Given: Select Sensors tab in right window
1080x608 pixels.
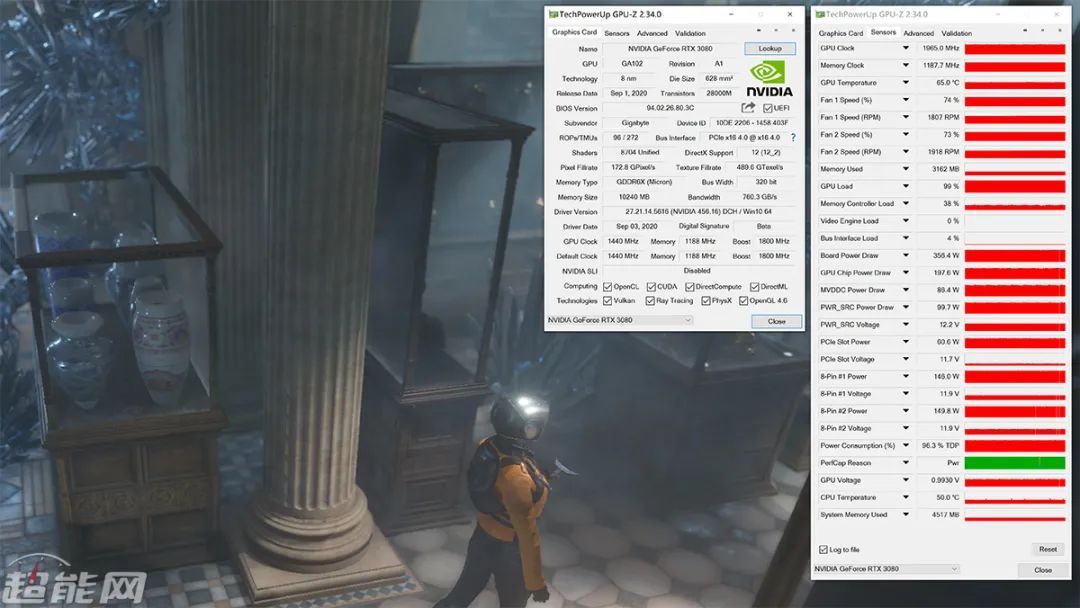Looking at the screenshot, I should (883, 32).
